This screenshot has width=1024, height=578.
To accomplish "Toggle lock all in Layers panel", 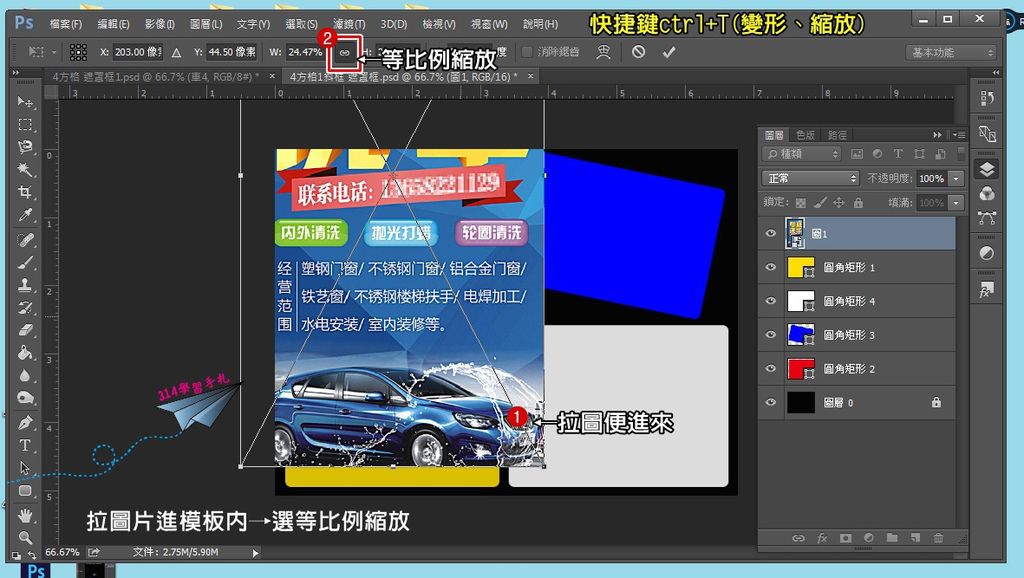I will pyautogui.click(x=859, y=203).
